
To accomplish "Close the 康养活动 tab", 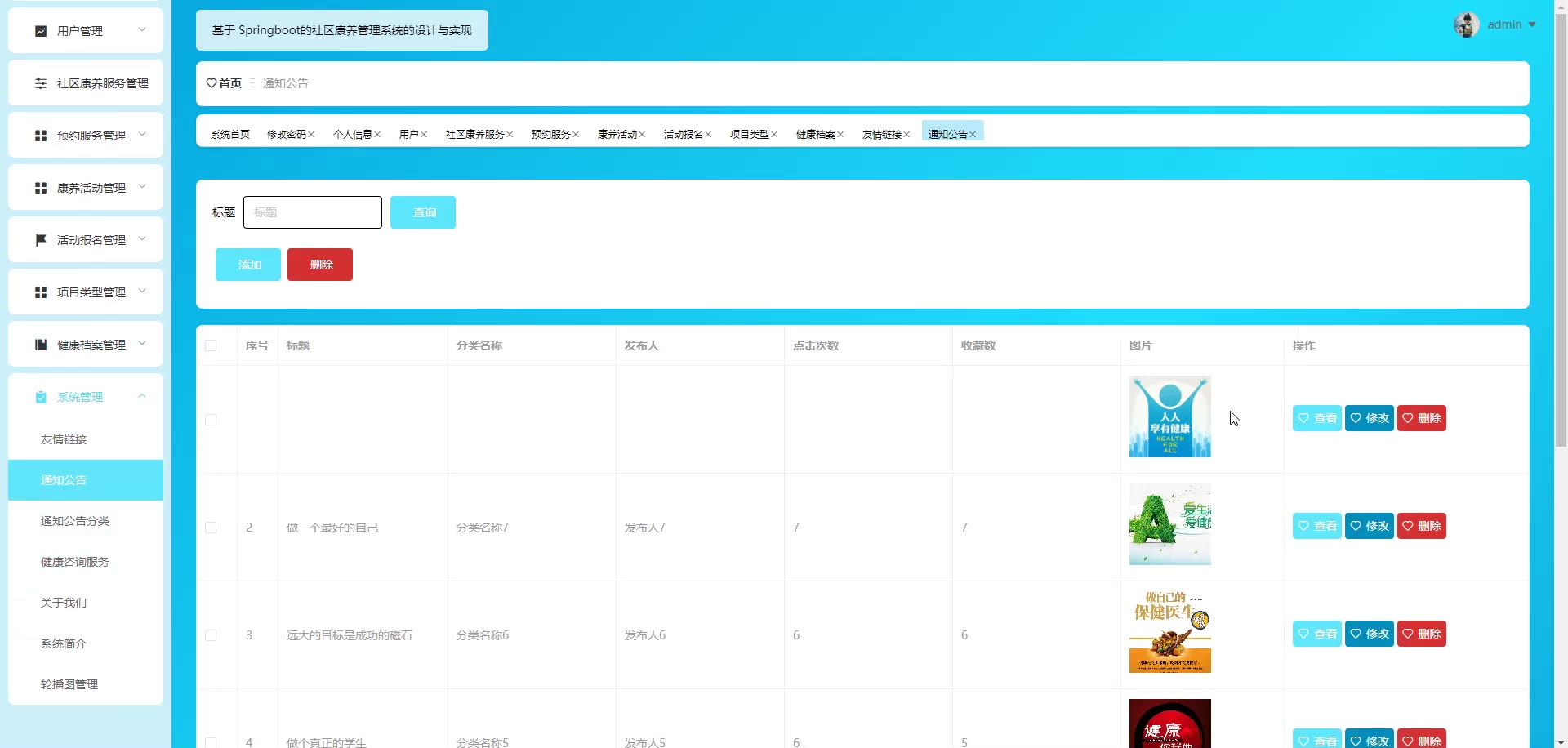I will [x=642, y=135].
